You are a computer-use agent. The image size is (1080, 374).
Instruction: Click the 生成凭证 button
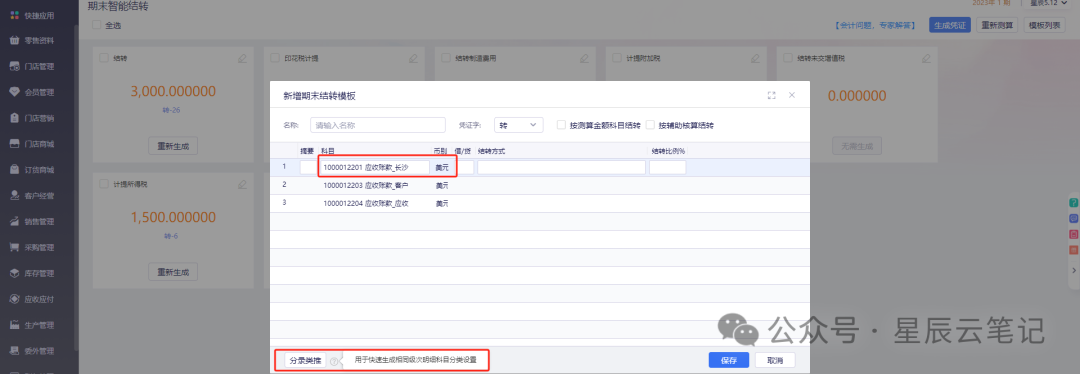click(x=950, y=25)
